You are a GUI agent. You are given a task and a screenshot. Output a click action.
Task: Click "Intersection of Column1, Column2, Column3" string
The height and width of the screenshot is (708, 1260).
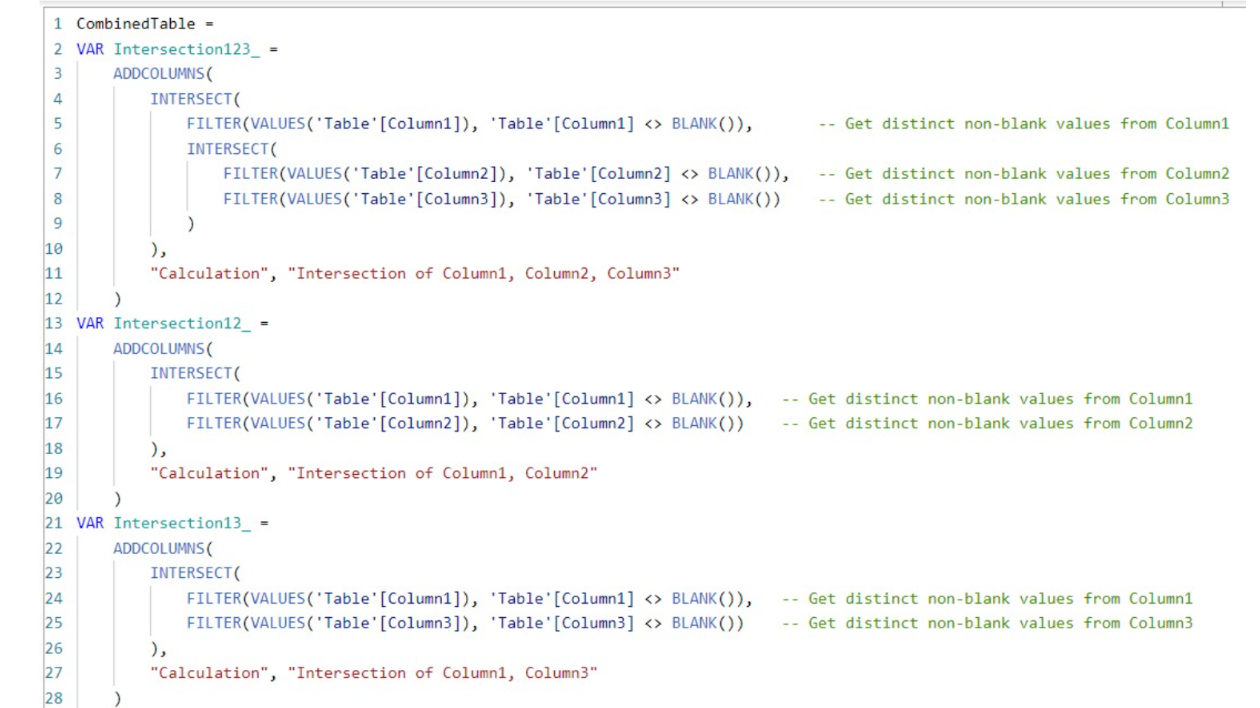coord(484,273)
